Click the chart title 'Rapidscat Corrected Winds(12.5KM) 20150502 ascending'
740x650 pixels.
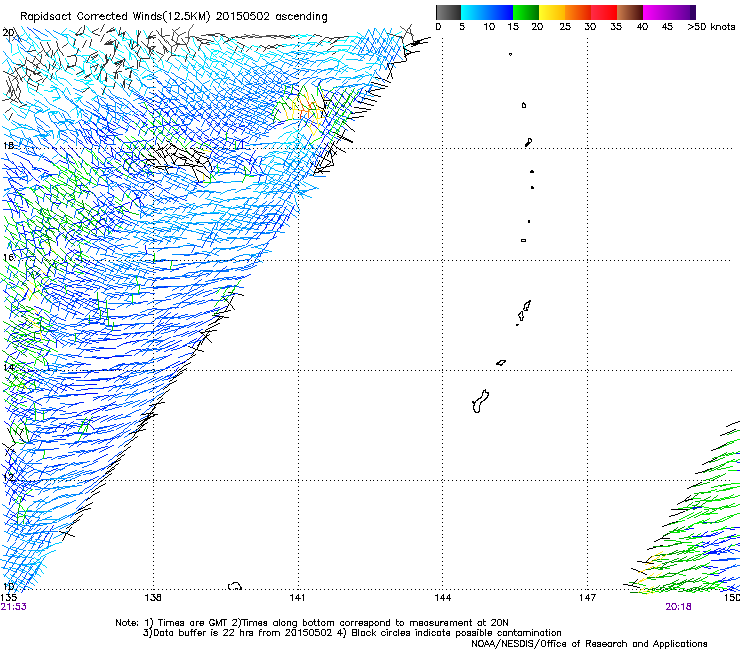coord(174,17)
